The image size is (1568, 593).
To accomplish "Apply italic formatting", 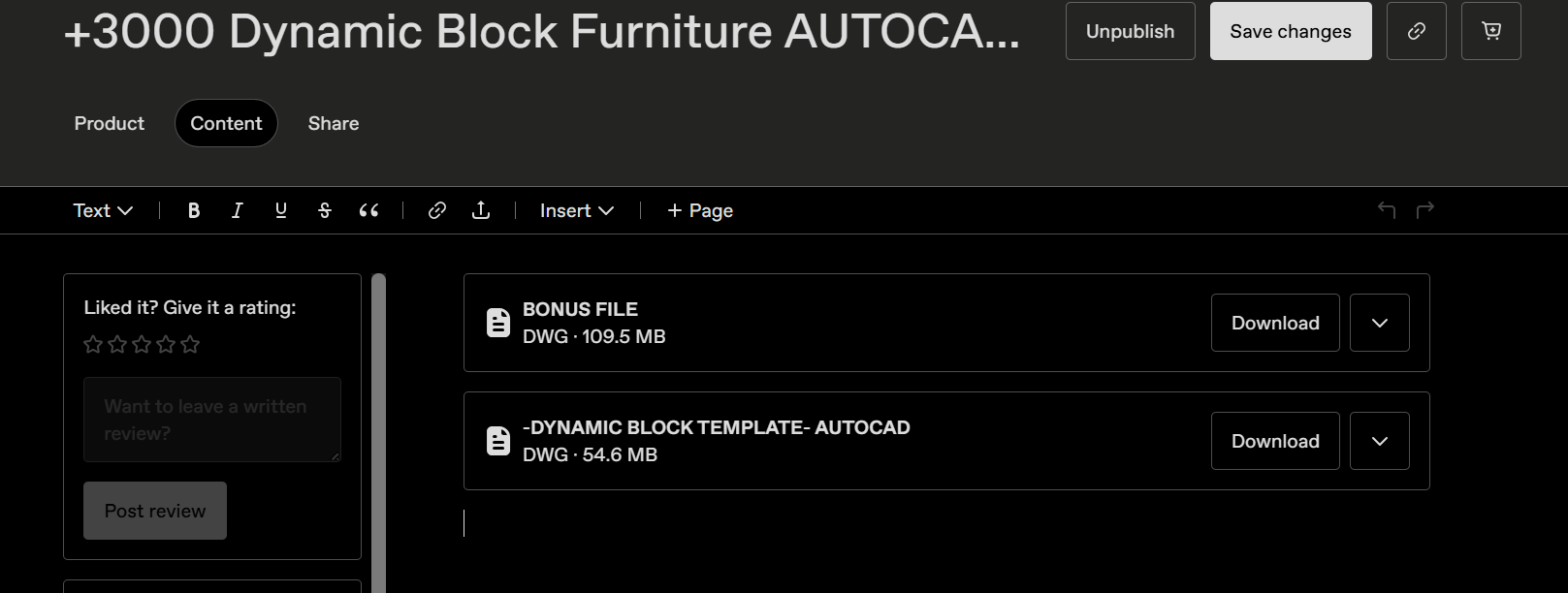I will click(x=237, y=209).
